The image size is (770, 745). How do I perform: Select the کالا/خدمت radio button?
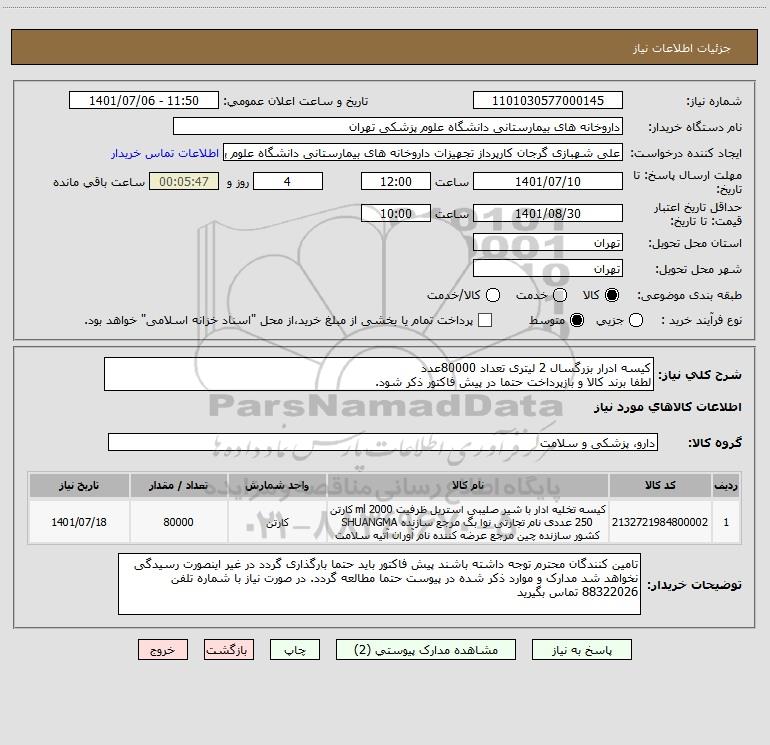[x=493, y=295]
